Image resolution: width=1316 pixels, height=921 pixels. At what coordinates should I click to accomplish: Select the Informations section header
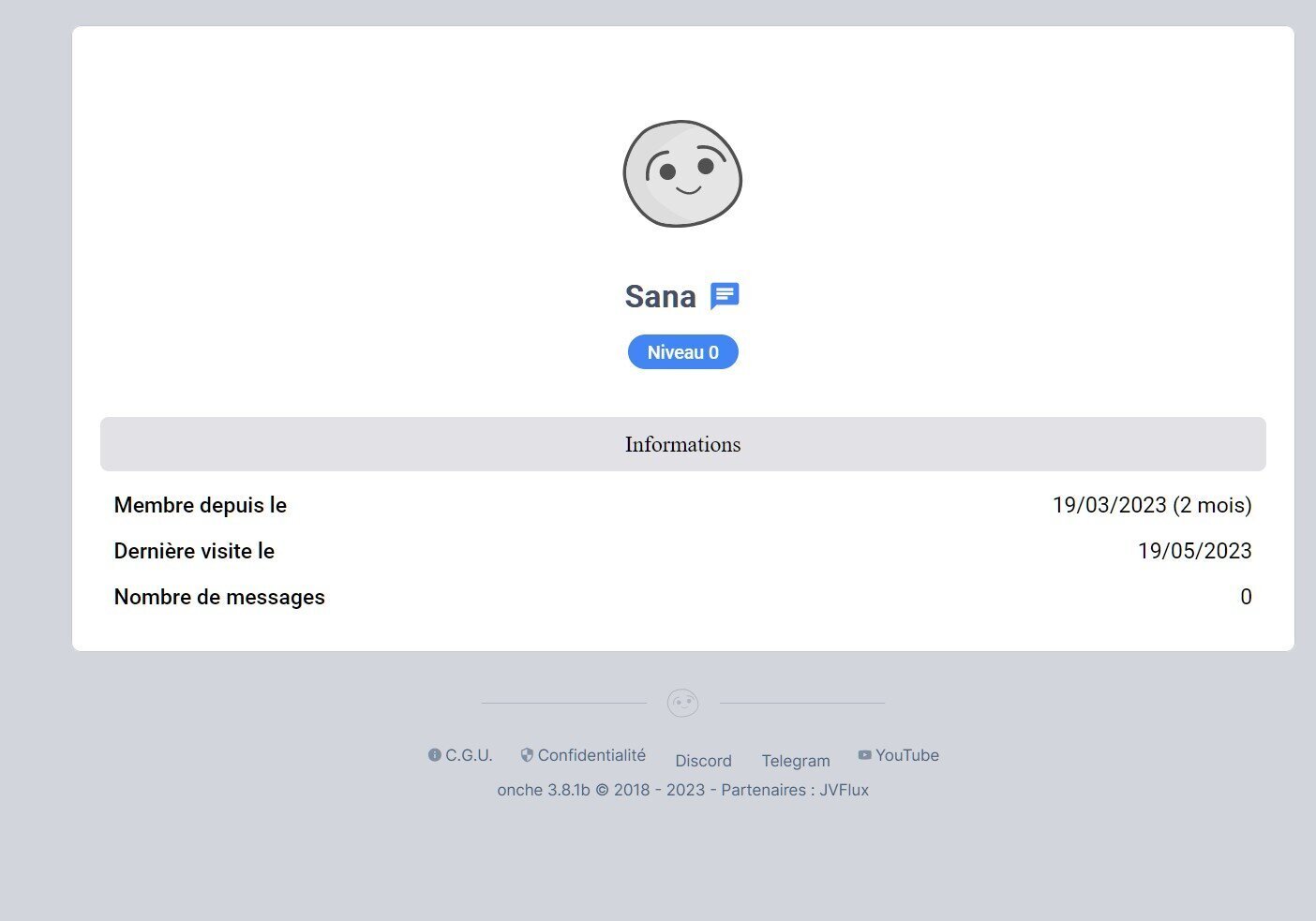683,444
